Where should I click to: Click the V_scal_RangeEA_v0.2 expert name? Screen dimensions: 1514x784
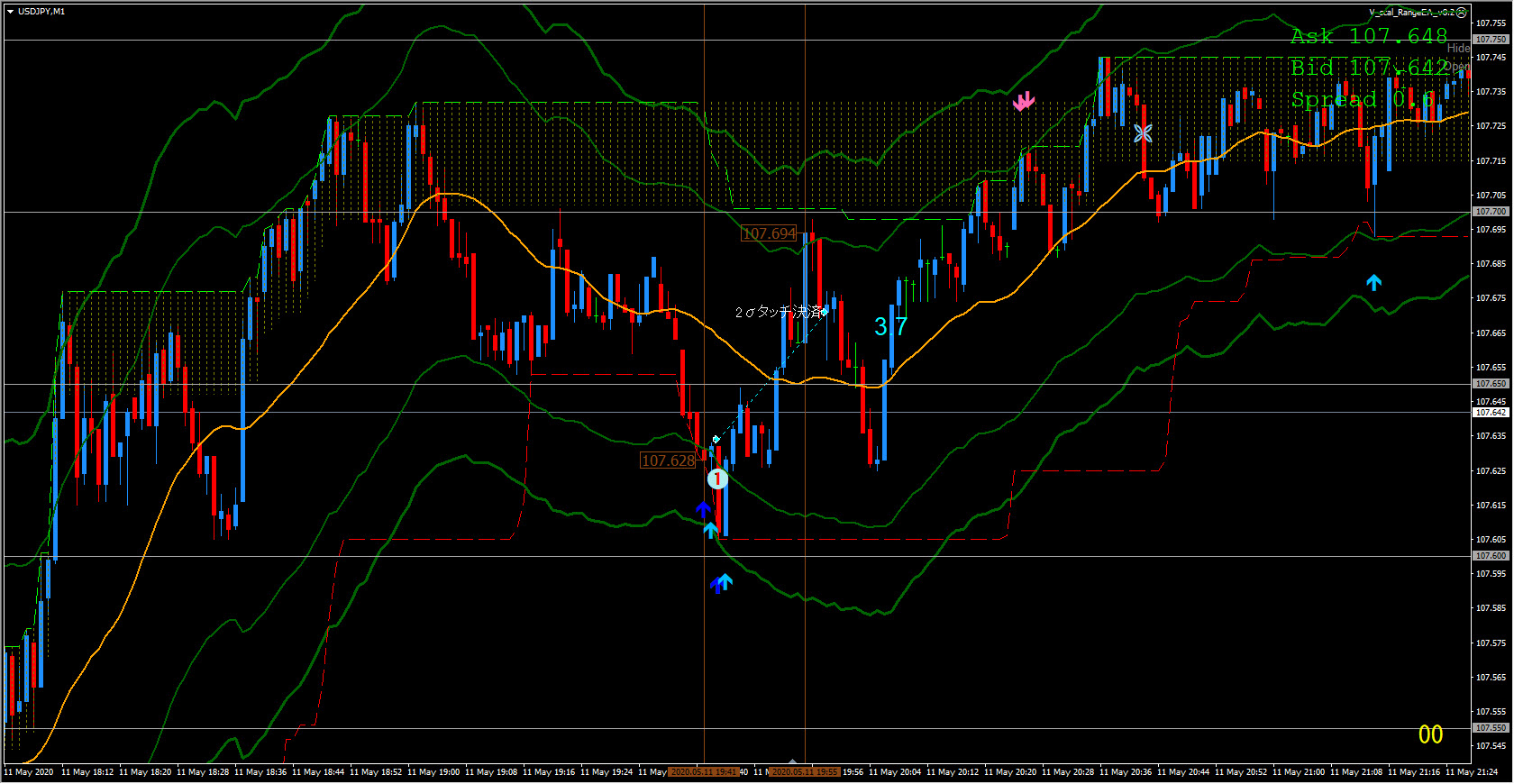pos(1411,13)
